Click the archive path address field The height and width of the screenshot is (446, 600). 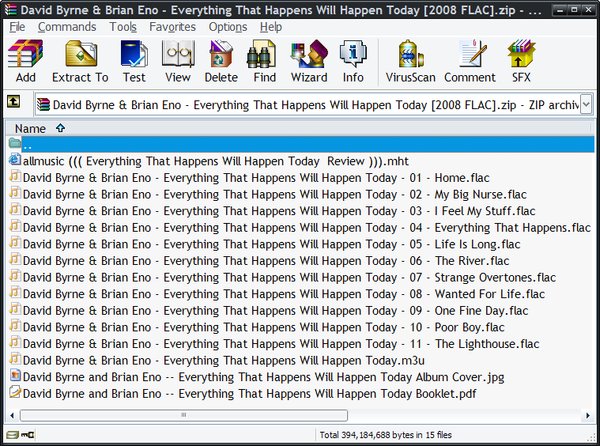[308, 104]
